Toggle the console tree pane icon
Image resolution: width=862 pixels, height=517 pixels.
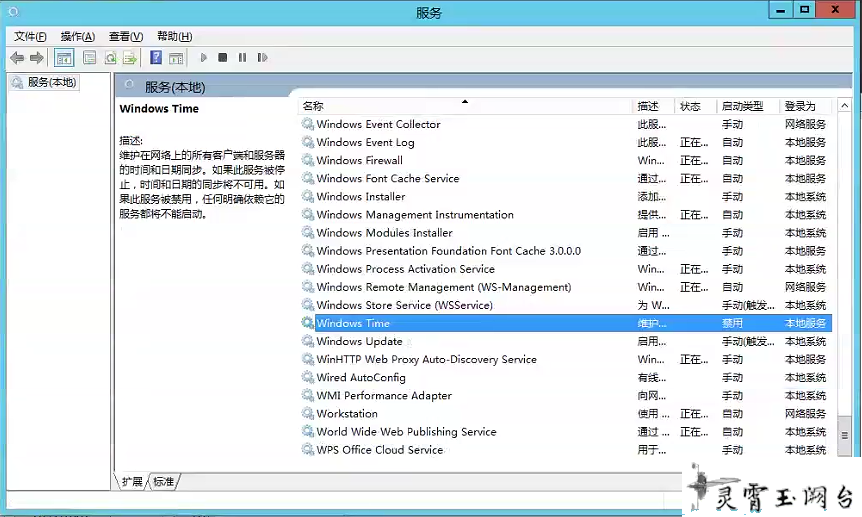(x=64, y=58)
